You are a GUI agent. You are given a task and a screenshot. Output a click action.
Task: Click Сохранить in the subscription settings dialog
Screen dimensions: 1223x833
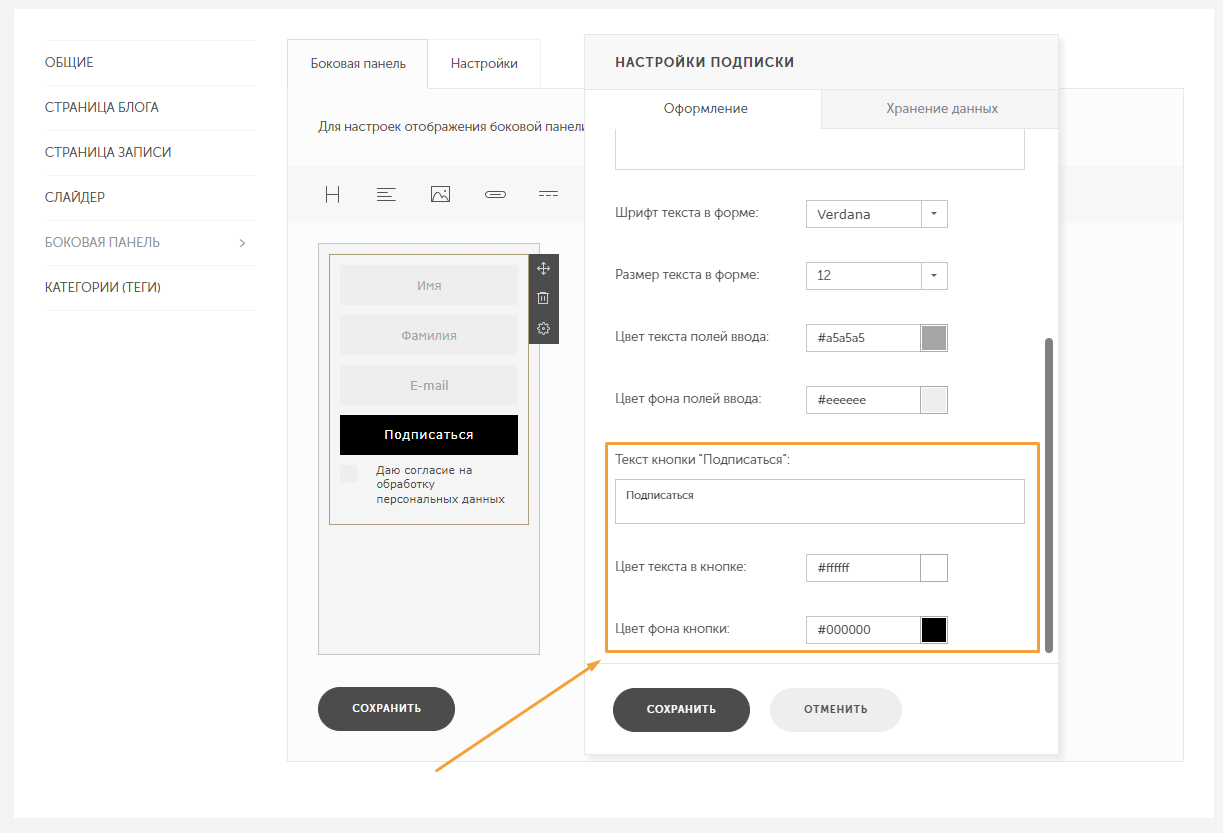(681, 709)
